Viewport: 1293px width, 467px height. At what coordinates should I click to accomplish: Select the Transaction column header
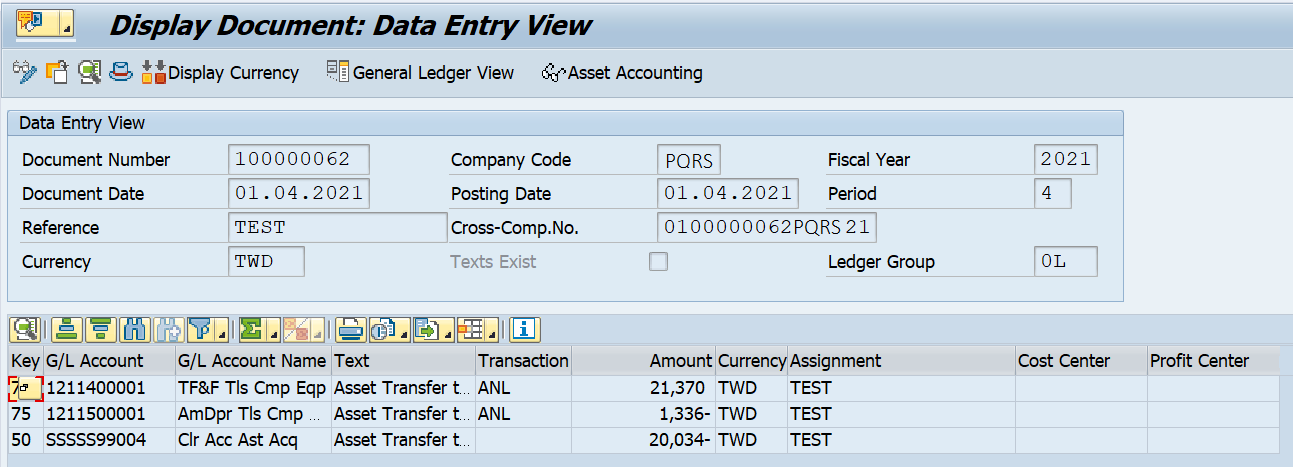point(523,361)
